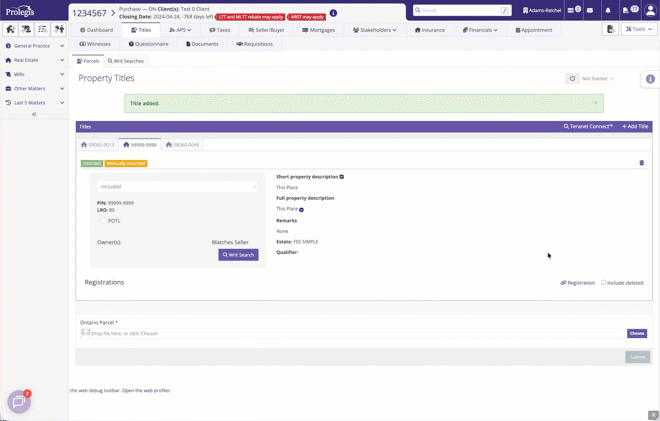Click the Prolegis logo

pyautogui.click(x=20, y=11)
